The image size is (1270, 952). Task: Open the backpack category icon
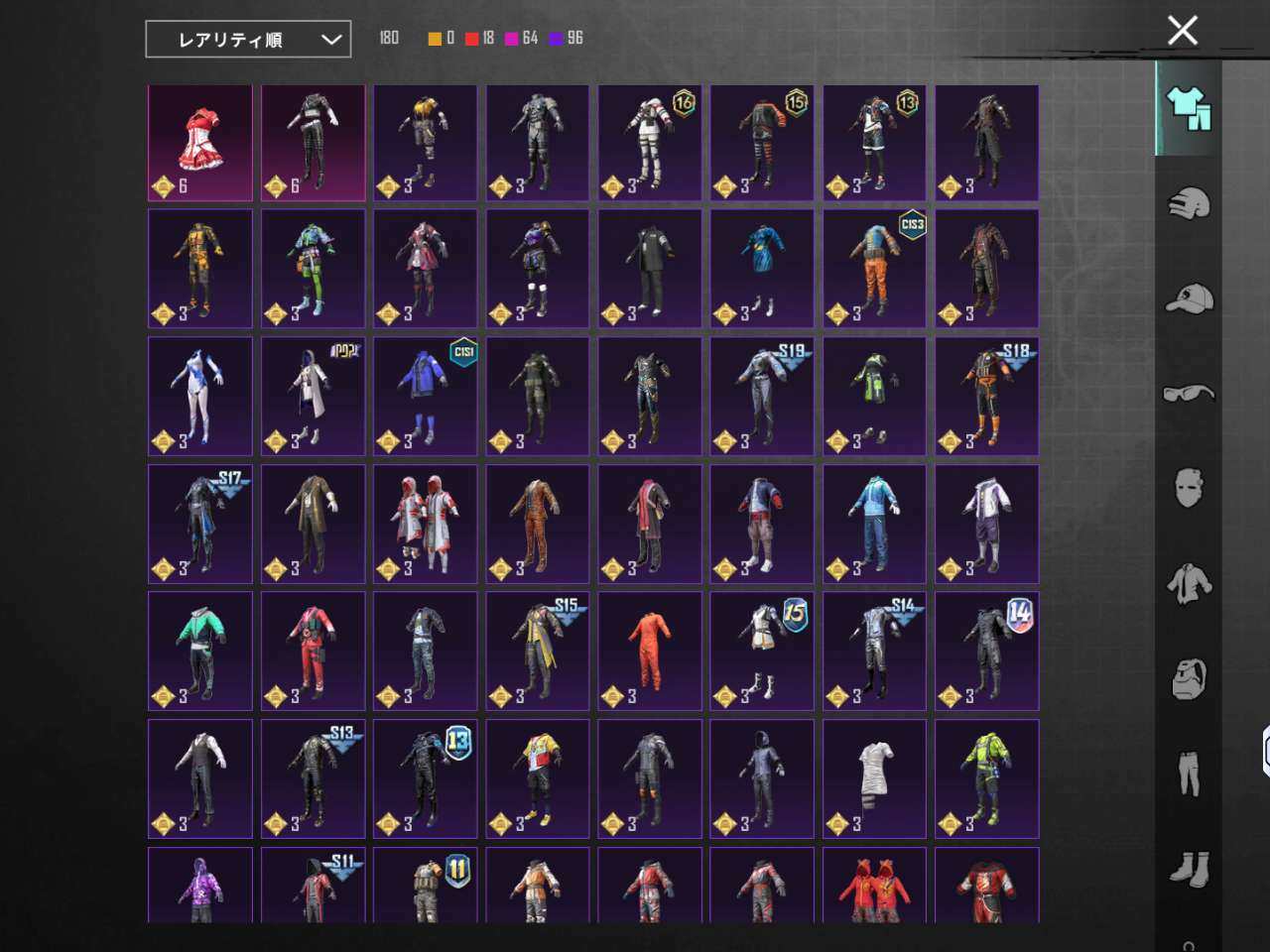point(1189,679)
